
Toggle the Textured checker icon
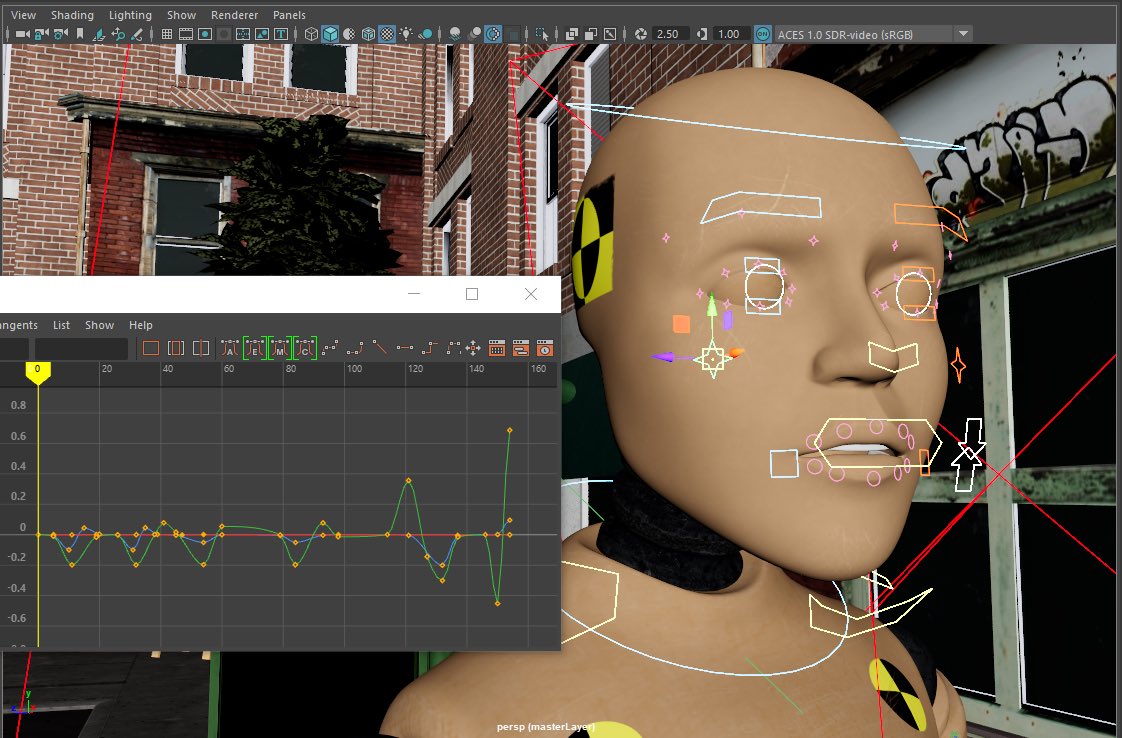click(x=386, y=34)
